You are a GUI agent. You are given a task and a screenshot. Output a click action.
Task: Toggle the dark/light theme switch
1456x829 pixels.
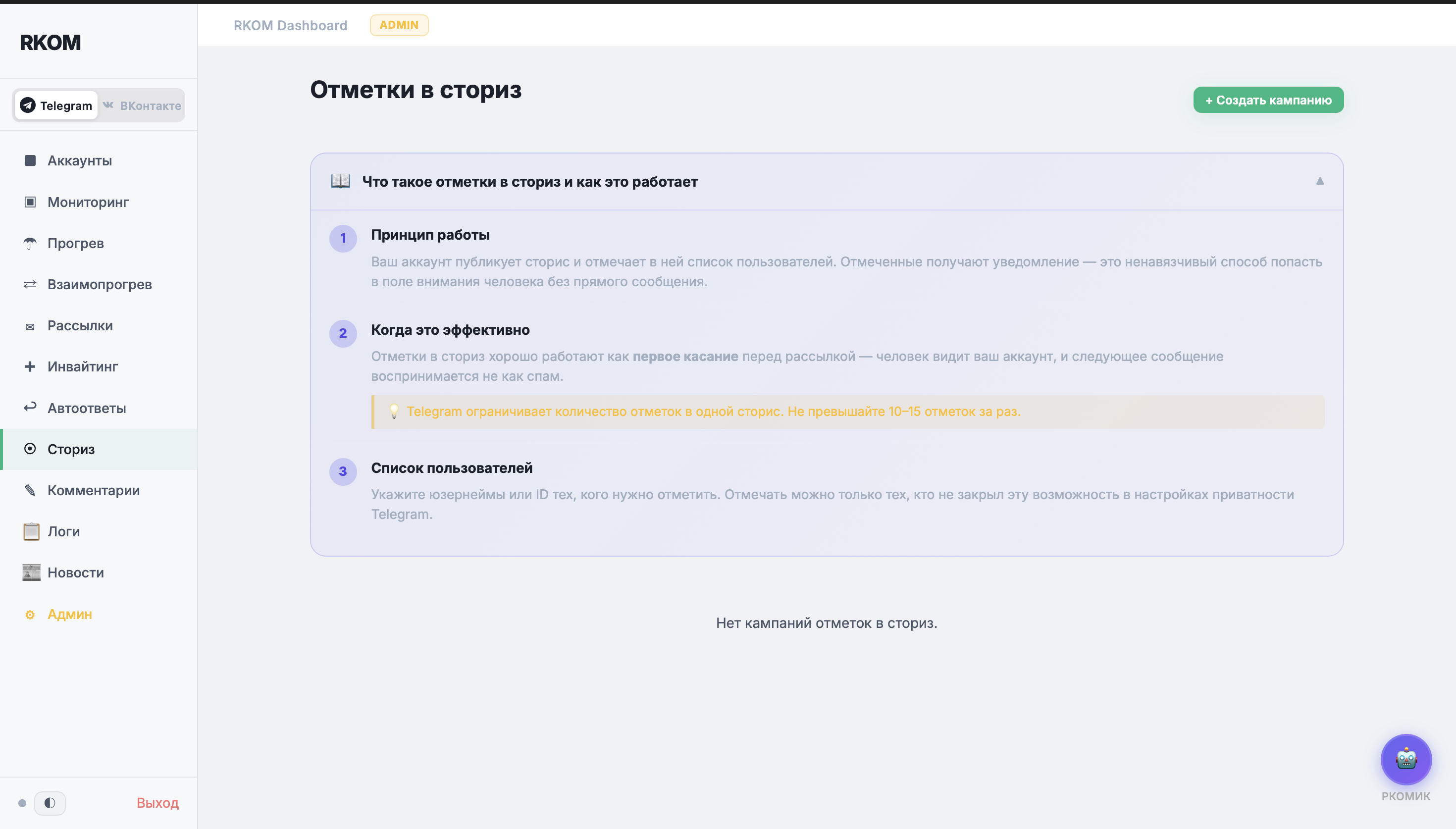(x=50, y=803)
